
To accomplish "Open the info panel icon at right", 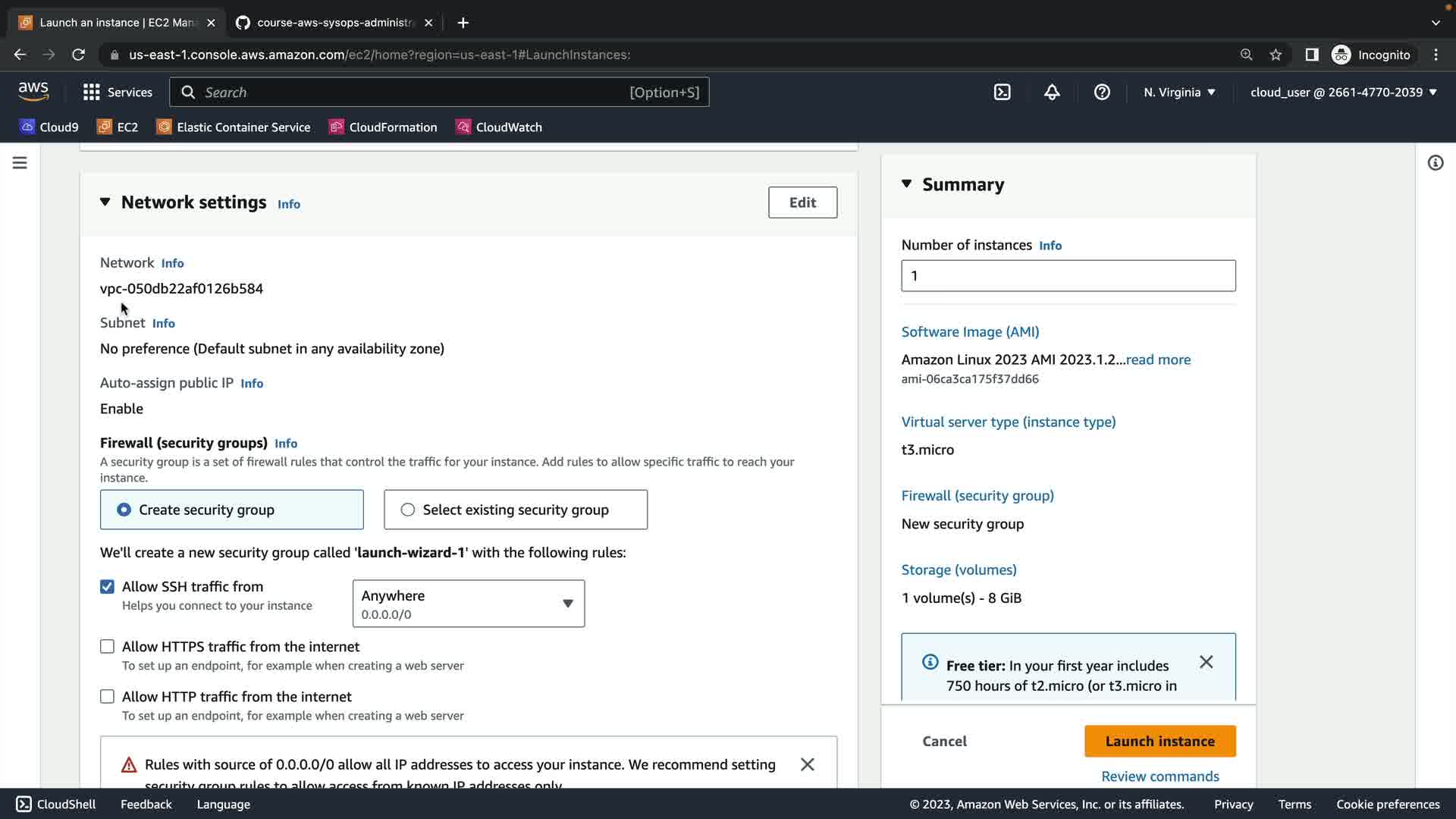I will point(1435,163).
